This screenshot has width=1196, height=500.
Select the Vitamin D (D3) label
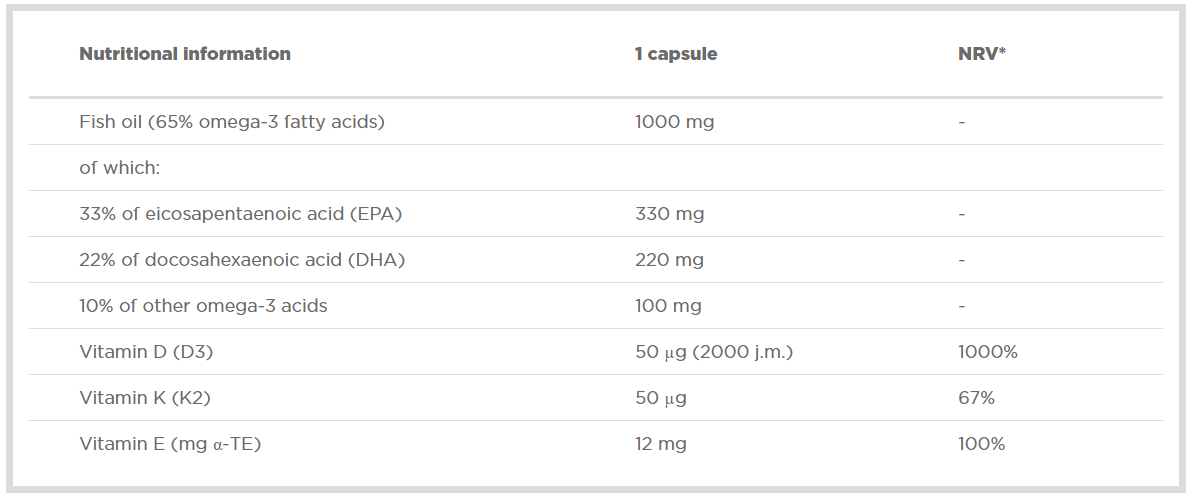(x=147, y=352)
